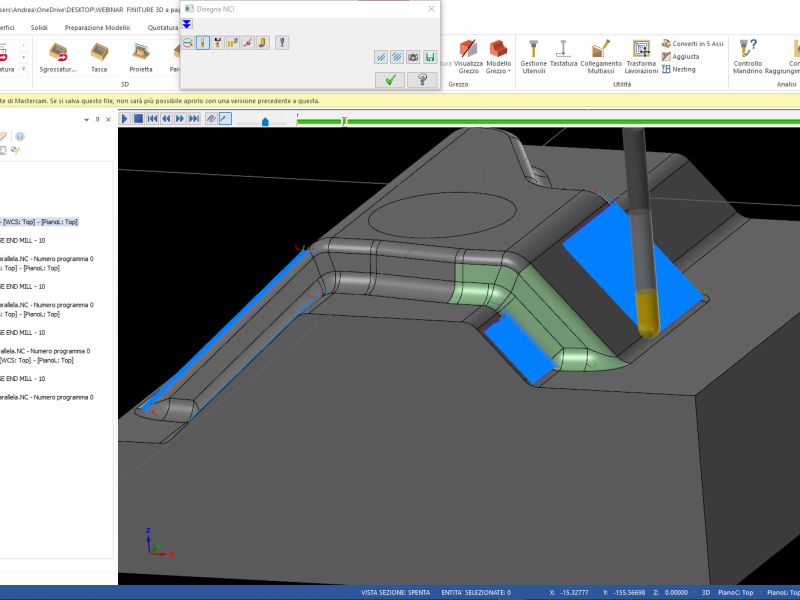Open the Nesting utility
This screenshot has height=600, width=800.
679,69
